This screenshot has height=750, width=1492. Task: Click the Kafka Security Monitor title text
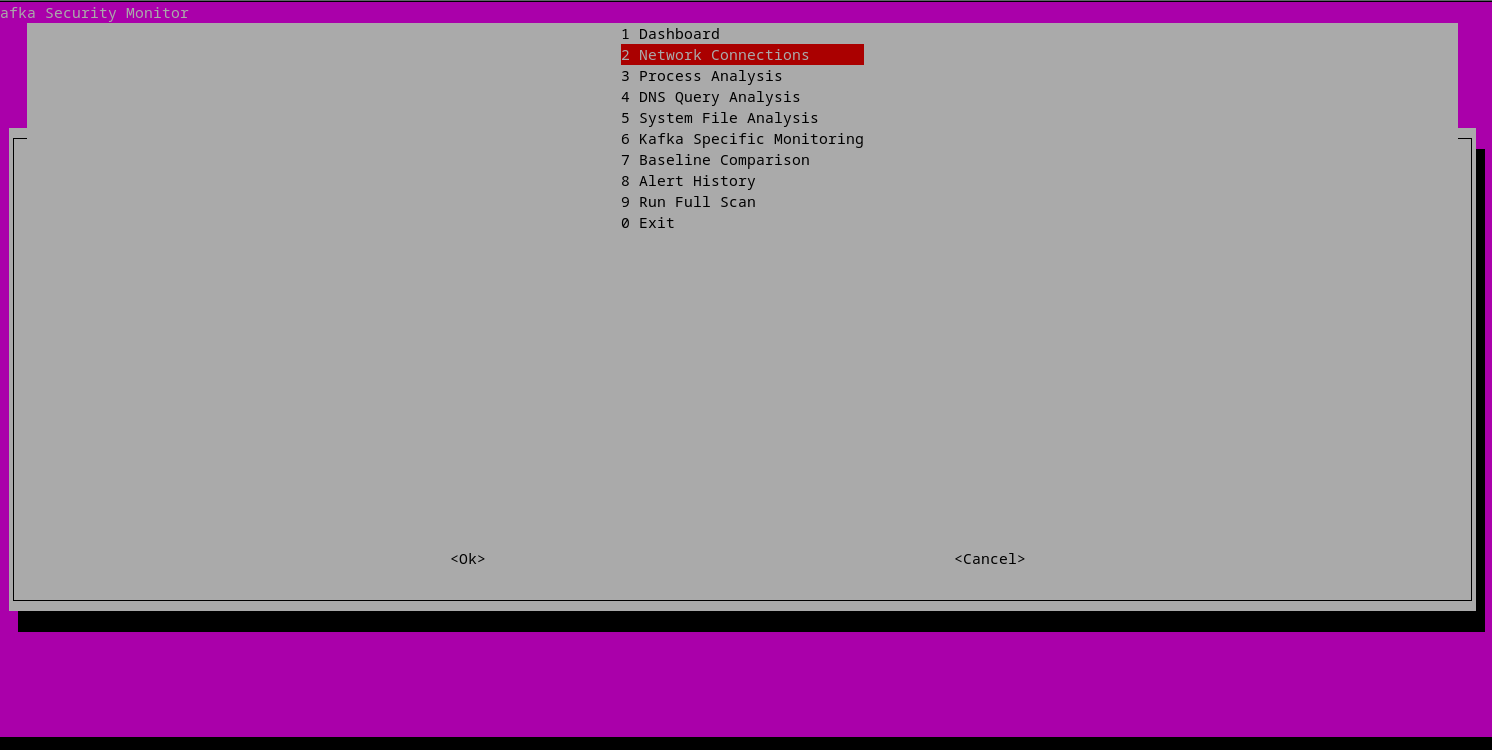coord(94,13)
